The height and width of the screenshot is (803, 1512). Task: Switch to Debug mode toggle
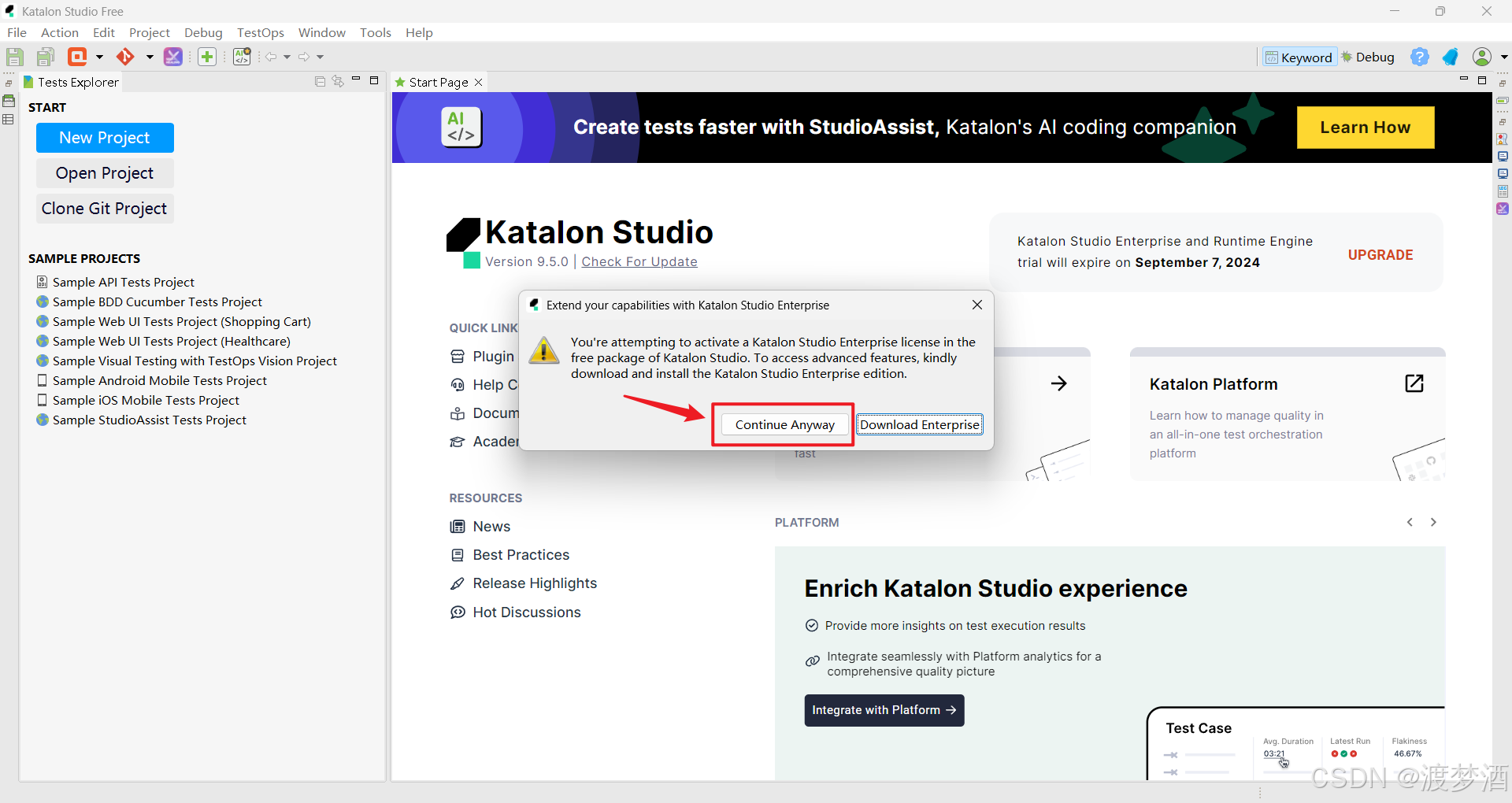1369,57
